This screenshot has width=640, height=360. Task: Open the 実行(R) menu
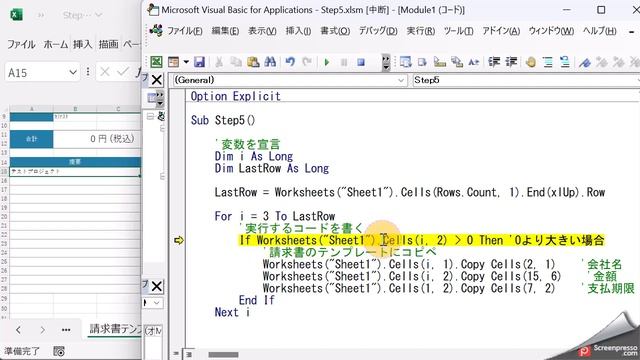coord(420,31)
